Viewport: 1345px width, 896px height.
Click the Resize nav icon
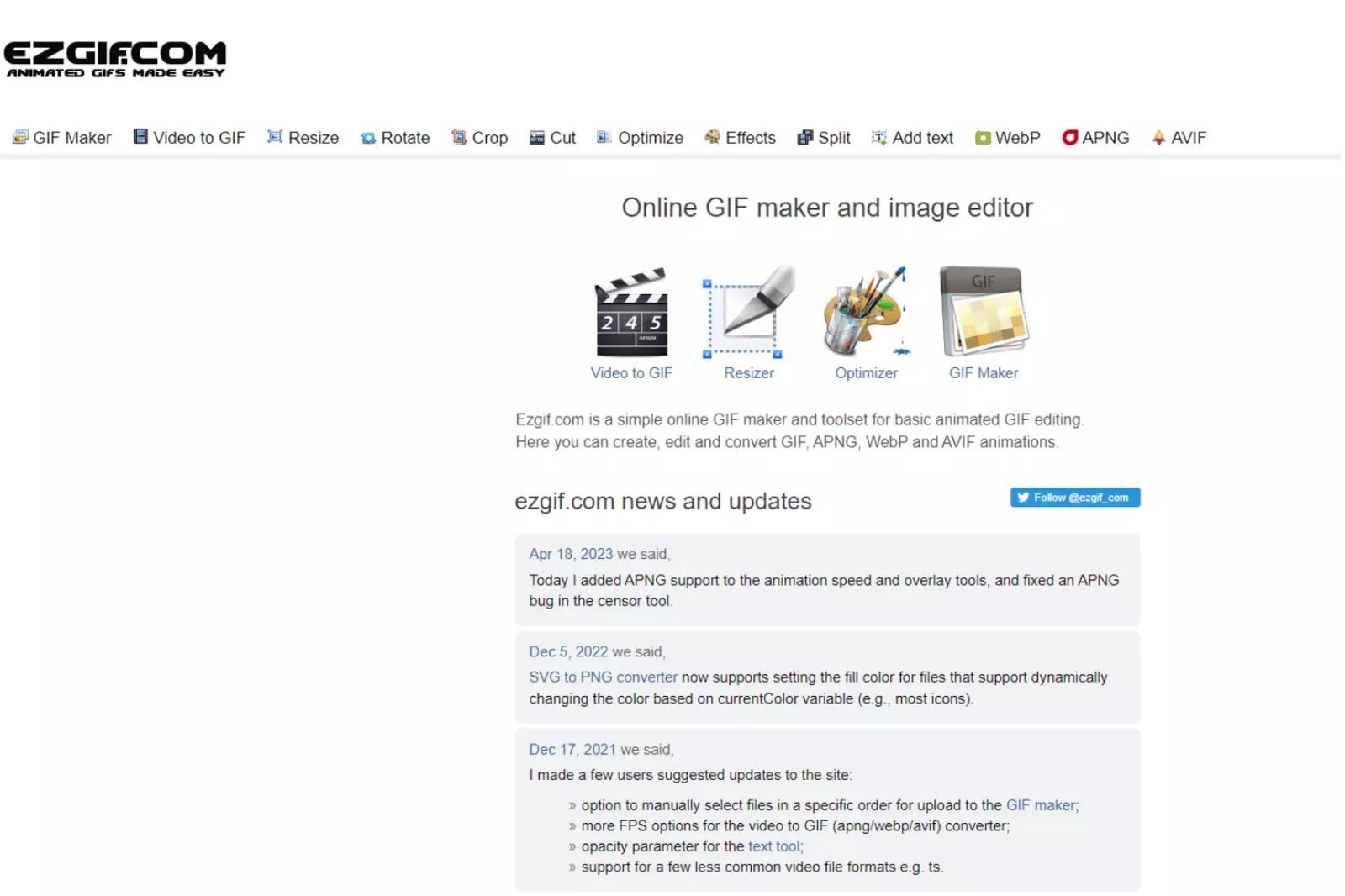pos(275,137)
